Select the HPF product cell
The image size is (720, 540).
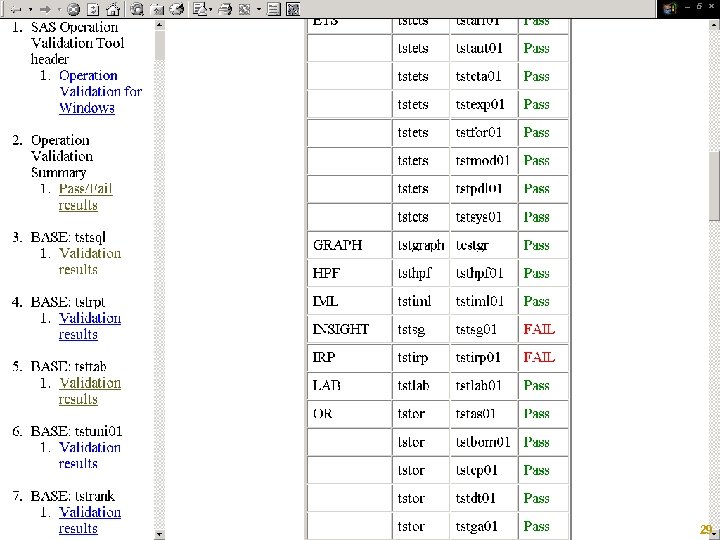(349, 273)
